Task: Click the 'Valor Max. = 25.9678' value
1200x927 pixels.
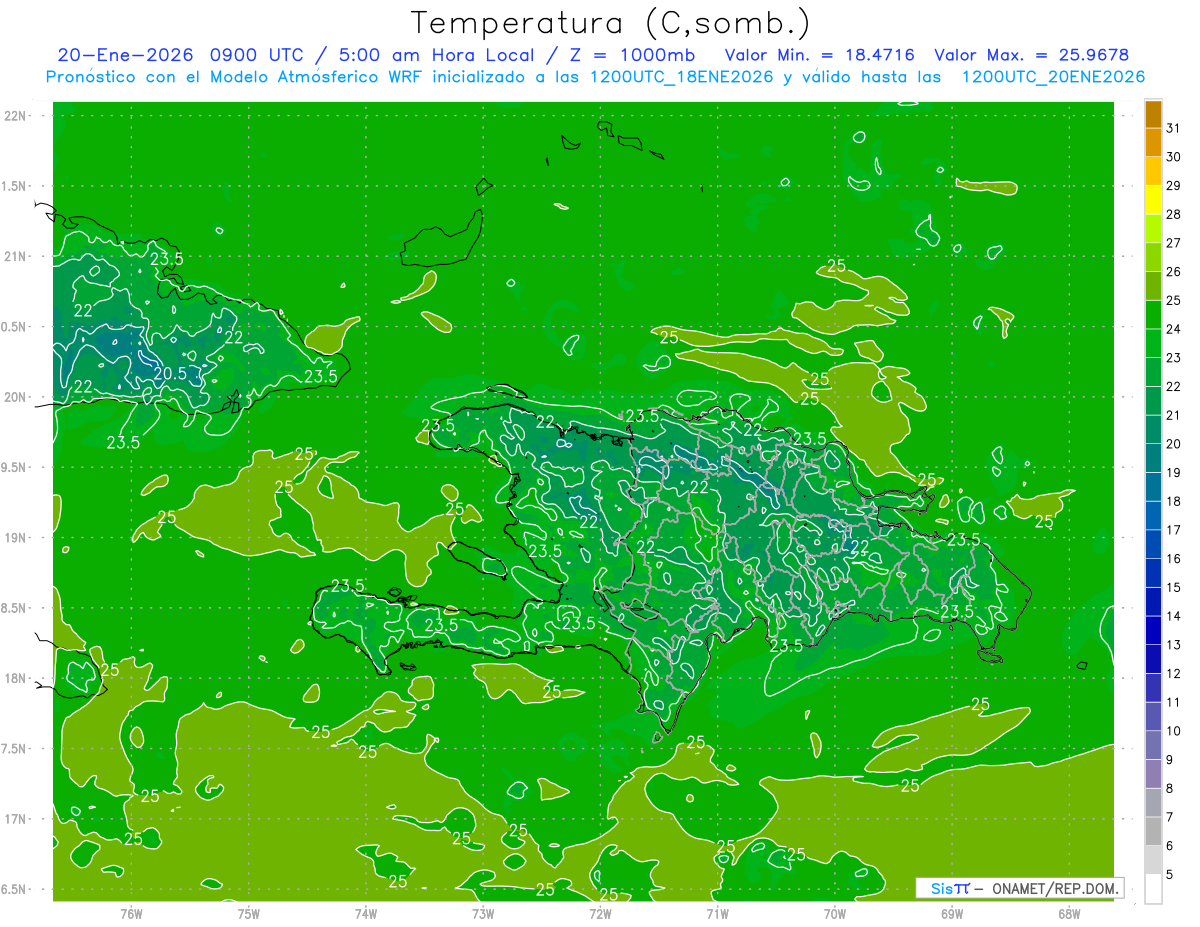Action: pyautogui.click(x=1031, y=55)
